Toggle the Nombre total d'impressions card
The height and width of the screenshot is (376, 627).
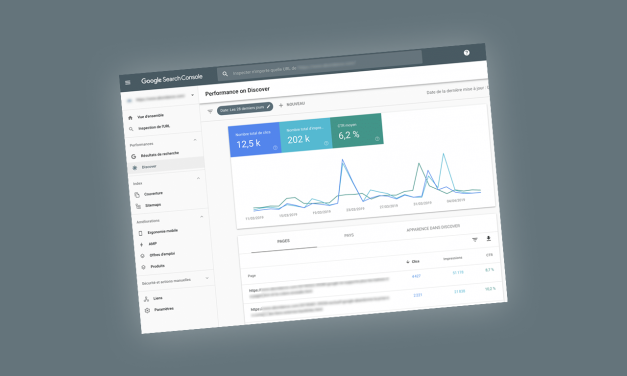(306, 135)
